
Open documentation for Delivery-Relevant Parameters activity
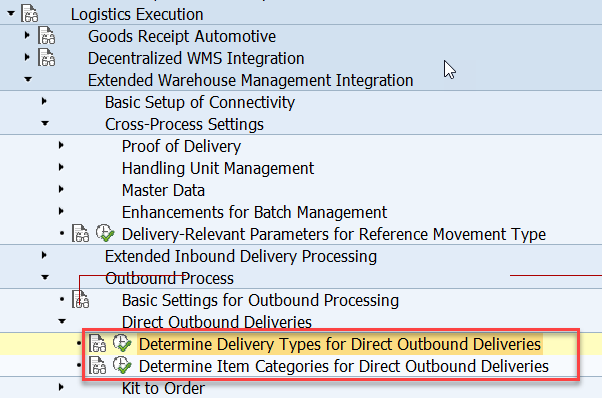click(80, 233)
